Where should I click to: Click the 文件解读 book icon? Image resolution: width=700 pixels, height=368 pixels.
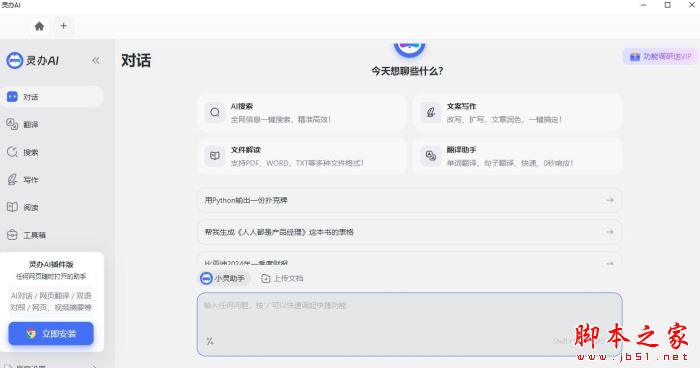pos(215,156)
